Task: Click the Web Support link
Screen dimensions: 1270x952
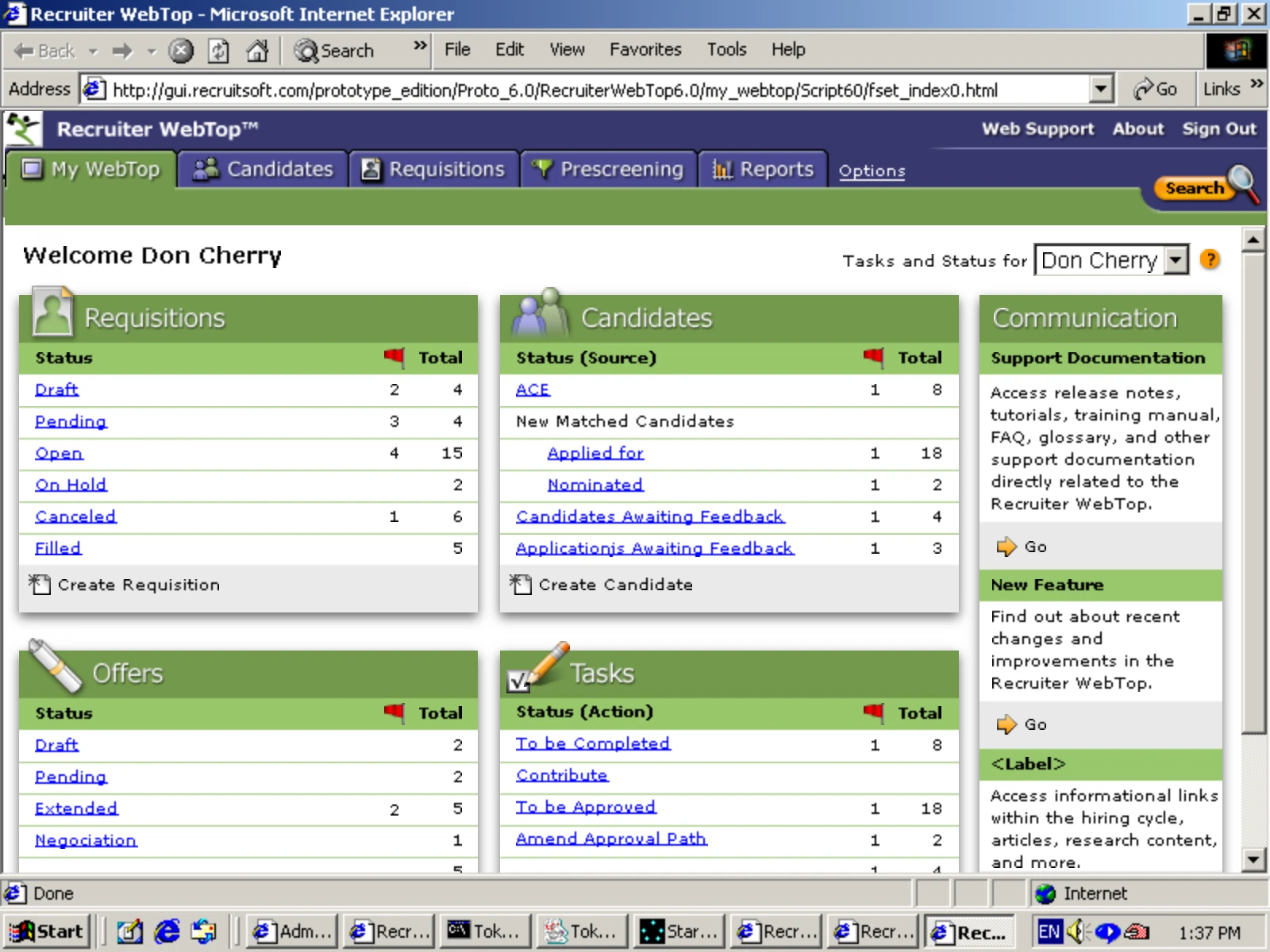Action: [1037, 129]
